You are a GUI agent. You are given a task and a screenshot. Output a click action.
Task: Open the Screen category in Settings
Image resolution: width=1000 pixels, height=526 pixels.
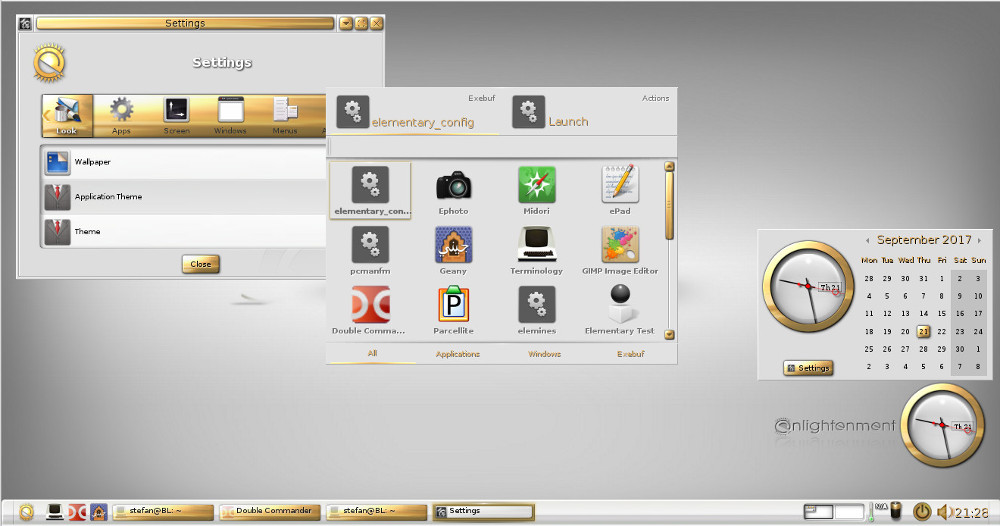point(176,115)
